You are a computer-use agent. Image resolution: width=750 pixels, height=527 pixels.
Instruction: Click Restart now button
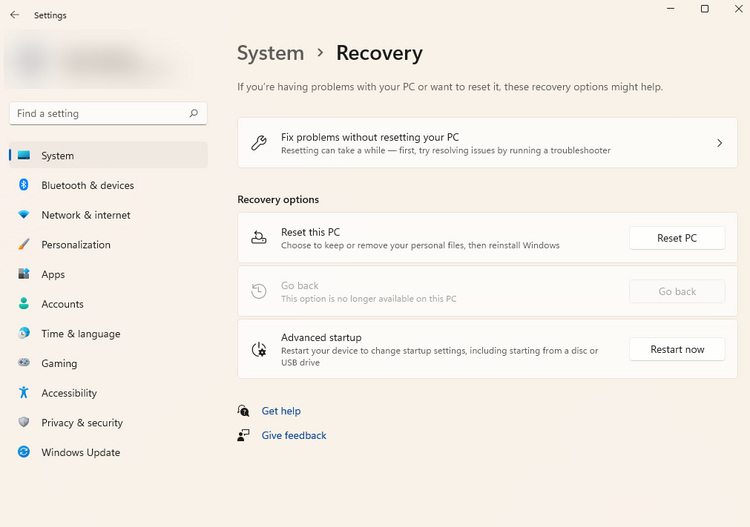[x=677, y=349]
